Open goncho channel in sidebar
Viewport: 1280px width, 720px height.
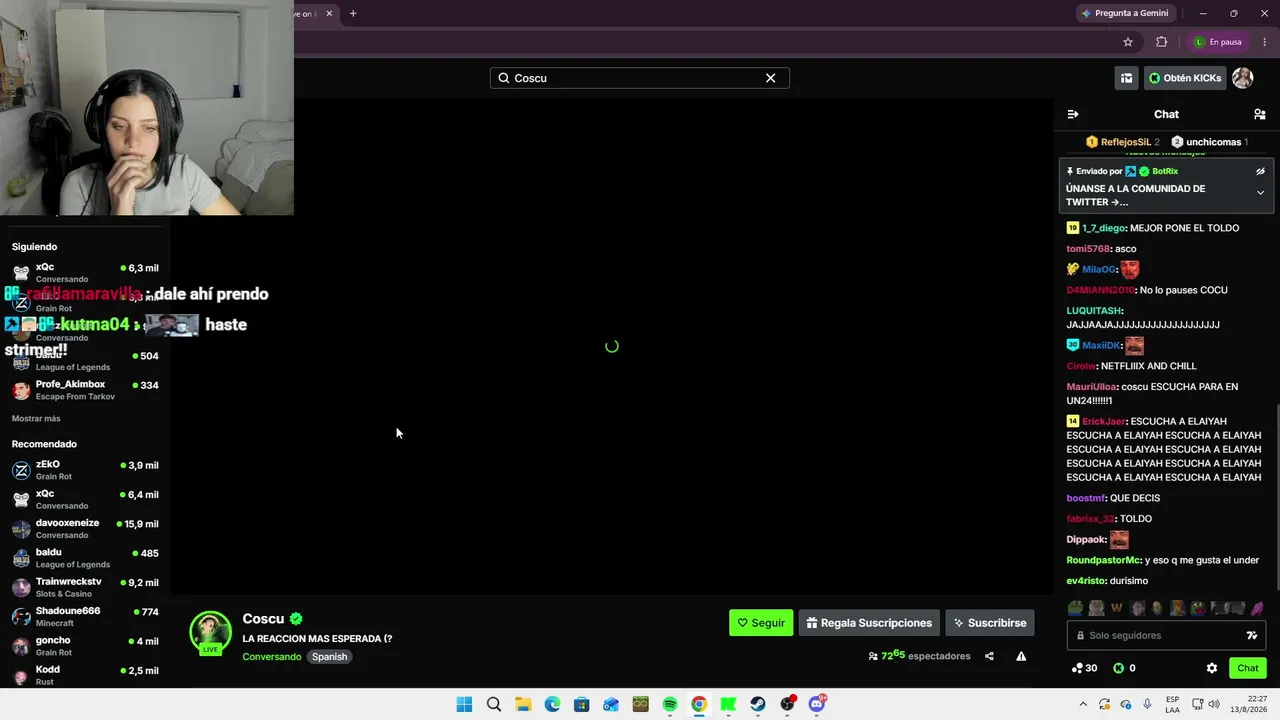[85, 646]
